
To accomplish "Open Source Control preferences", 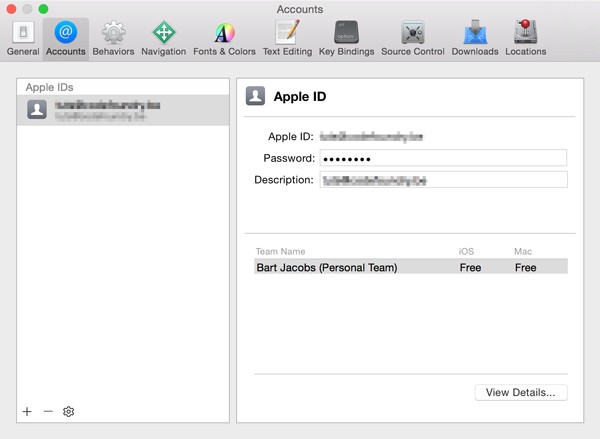I will pyautogui.click(x=412, y=39).
